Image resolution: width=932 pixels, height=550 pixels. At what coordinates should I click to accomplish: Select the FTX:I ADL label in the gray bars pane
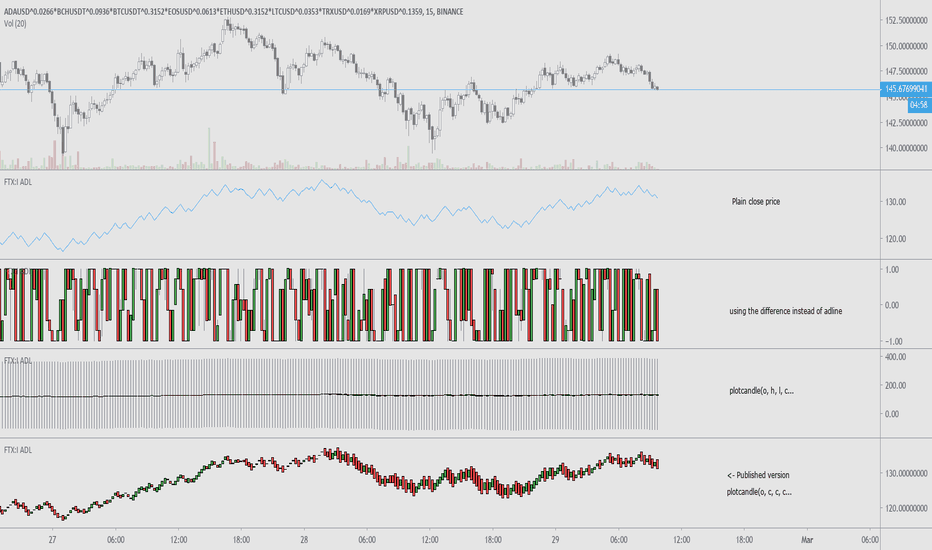pyautogui.click(x=18, y=361)
